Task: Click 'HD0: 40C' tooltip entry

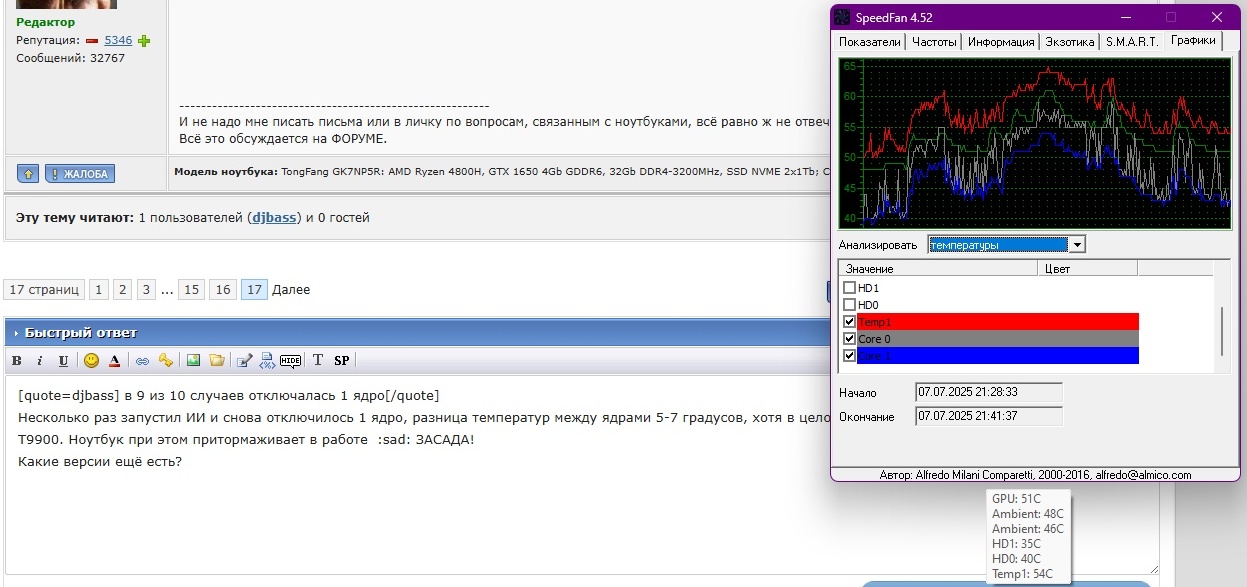Action: pos(1016,558)
